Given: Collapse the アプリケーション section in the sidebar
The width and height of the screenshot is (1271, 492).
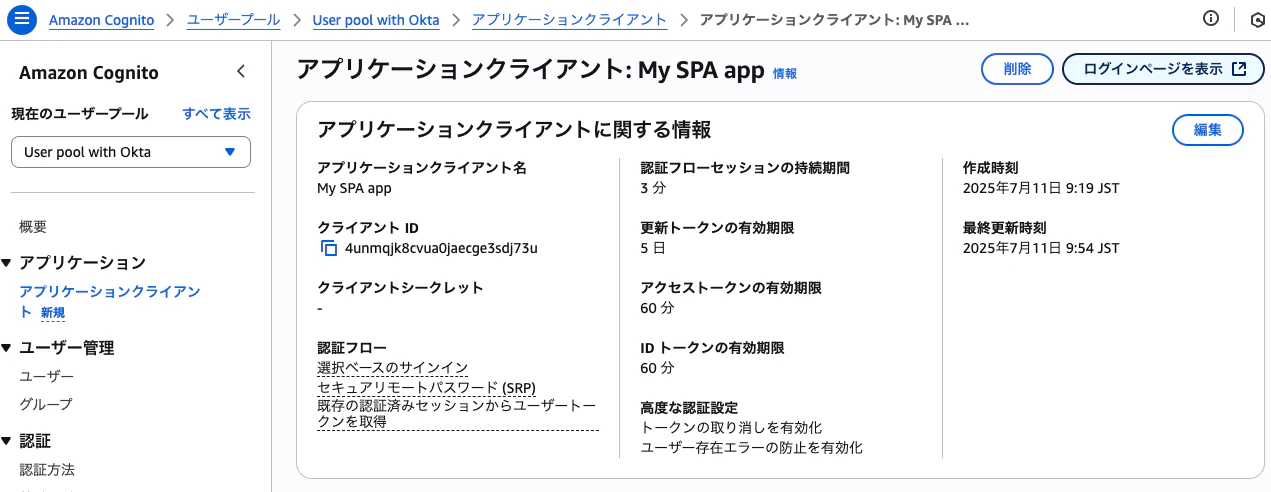Looking at the screenshot, I should pos(7,263).
